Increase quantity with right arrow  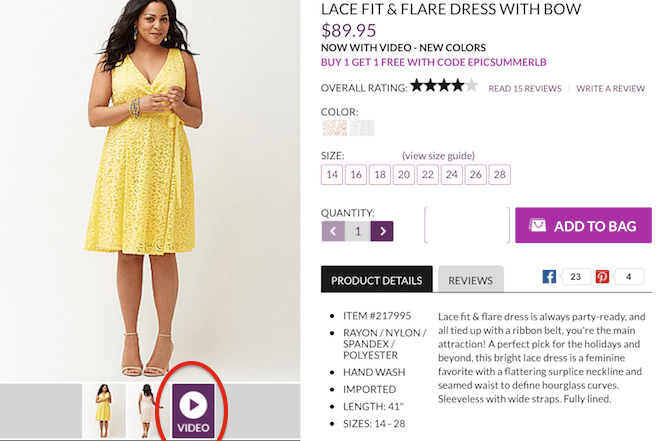[x=382, y=231]
